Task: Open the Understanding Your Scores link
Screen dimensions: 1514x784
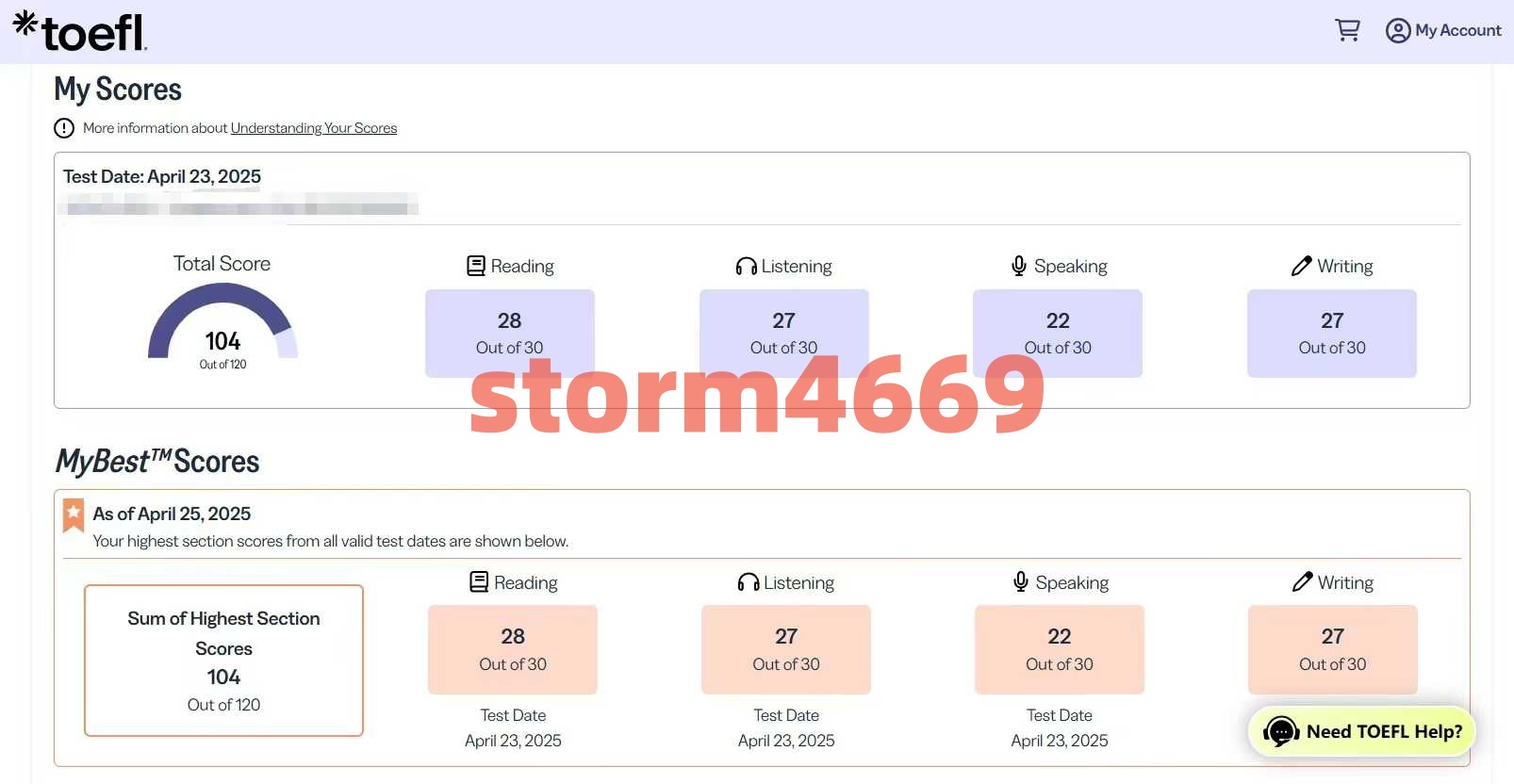Action: [x=314, y=128]
